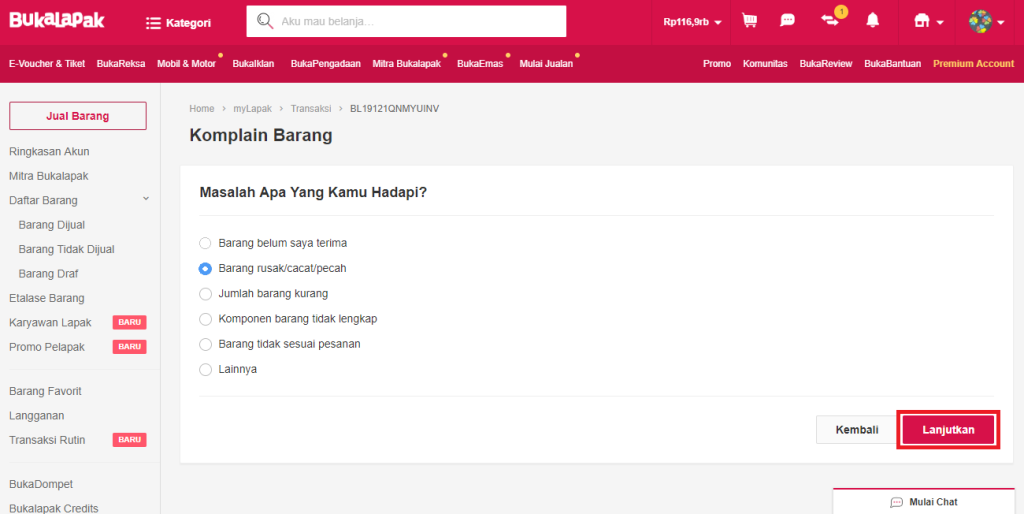Open the BukaReksa menu item

coord(121,63)
